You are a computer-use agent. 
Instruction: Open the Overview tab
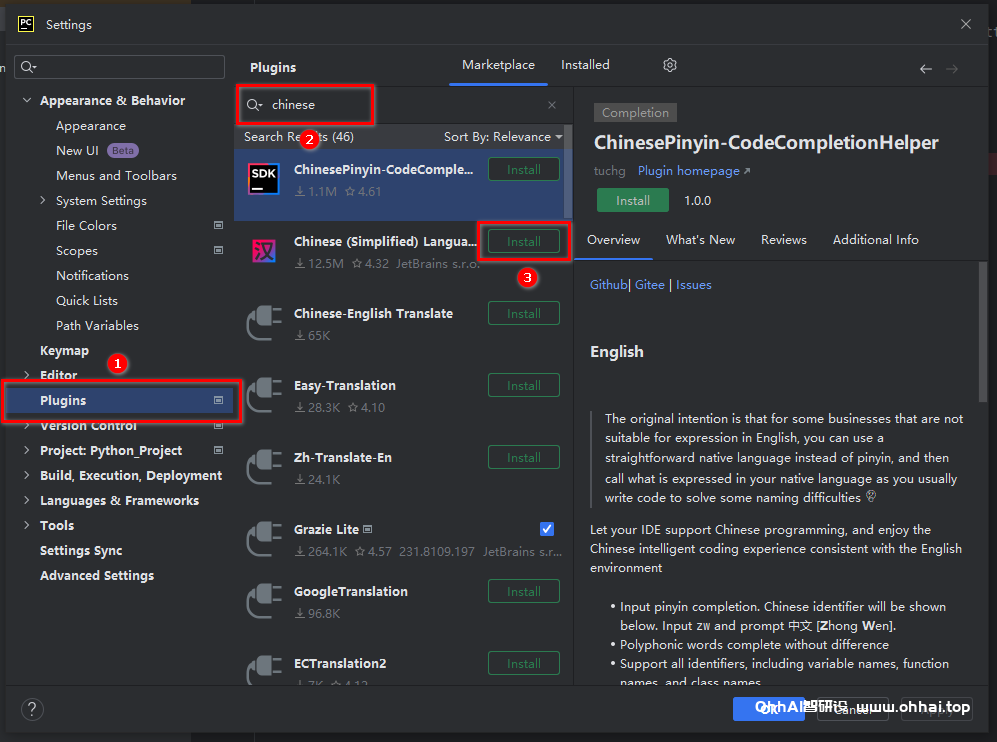coord(614,240)
